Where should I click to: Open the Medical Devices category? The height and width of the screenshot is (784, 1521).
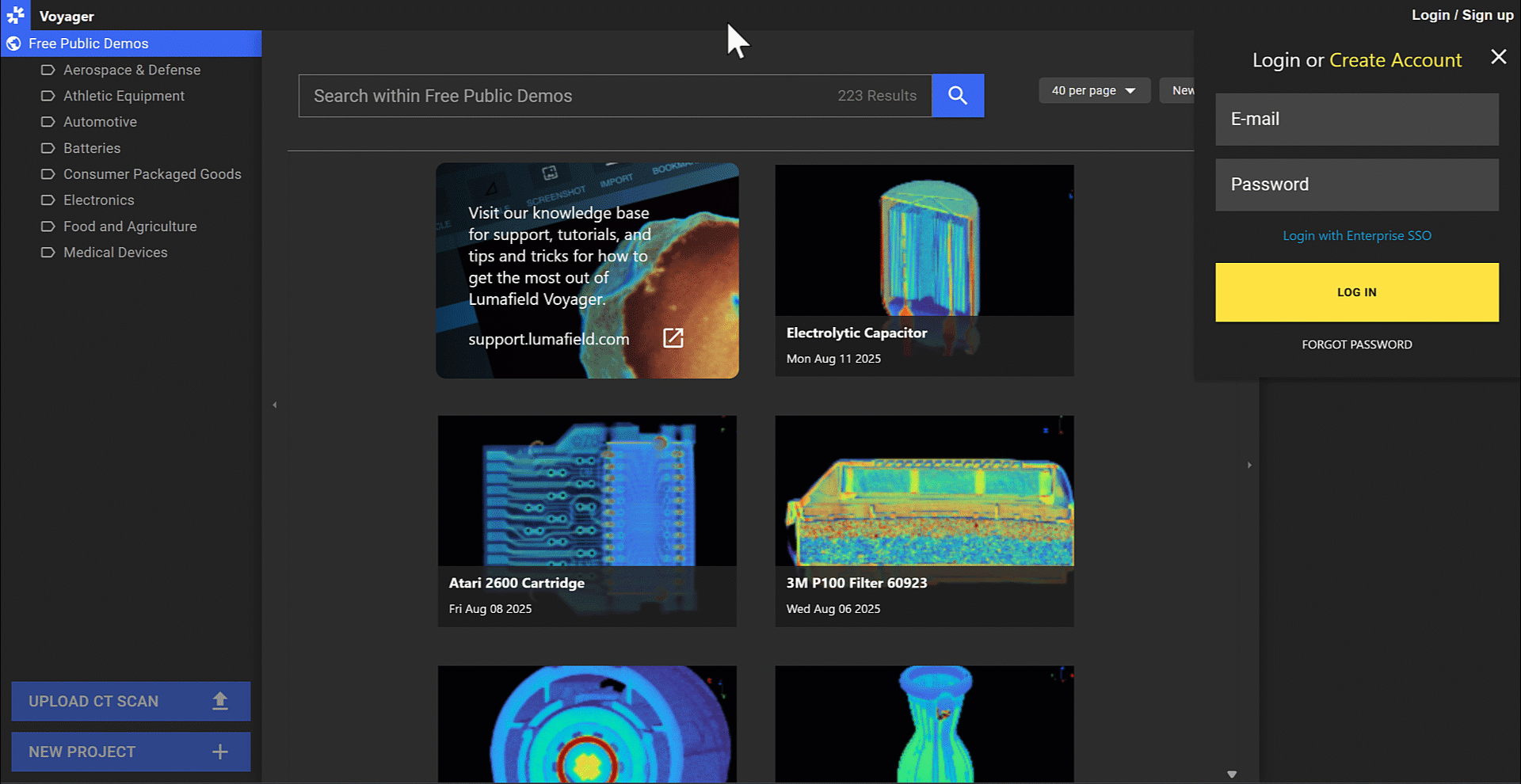pyautogui.click(x=115, y=253)
